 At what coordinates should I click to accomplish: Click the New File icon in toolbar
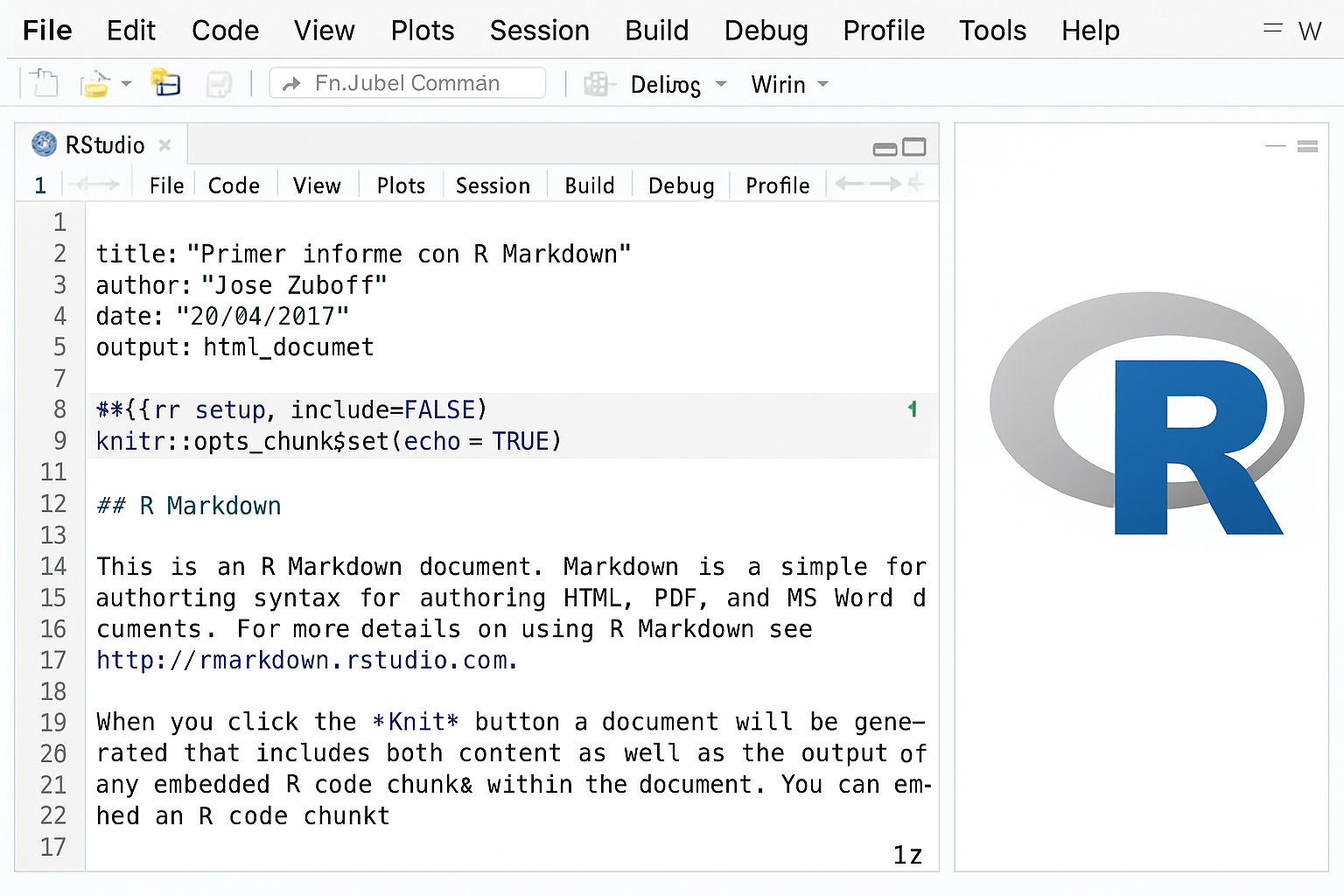coord(43,84)
